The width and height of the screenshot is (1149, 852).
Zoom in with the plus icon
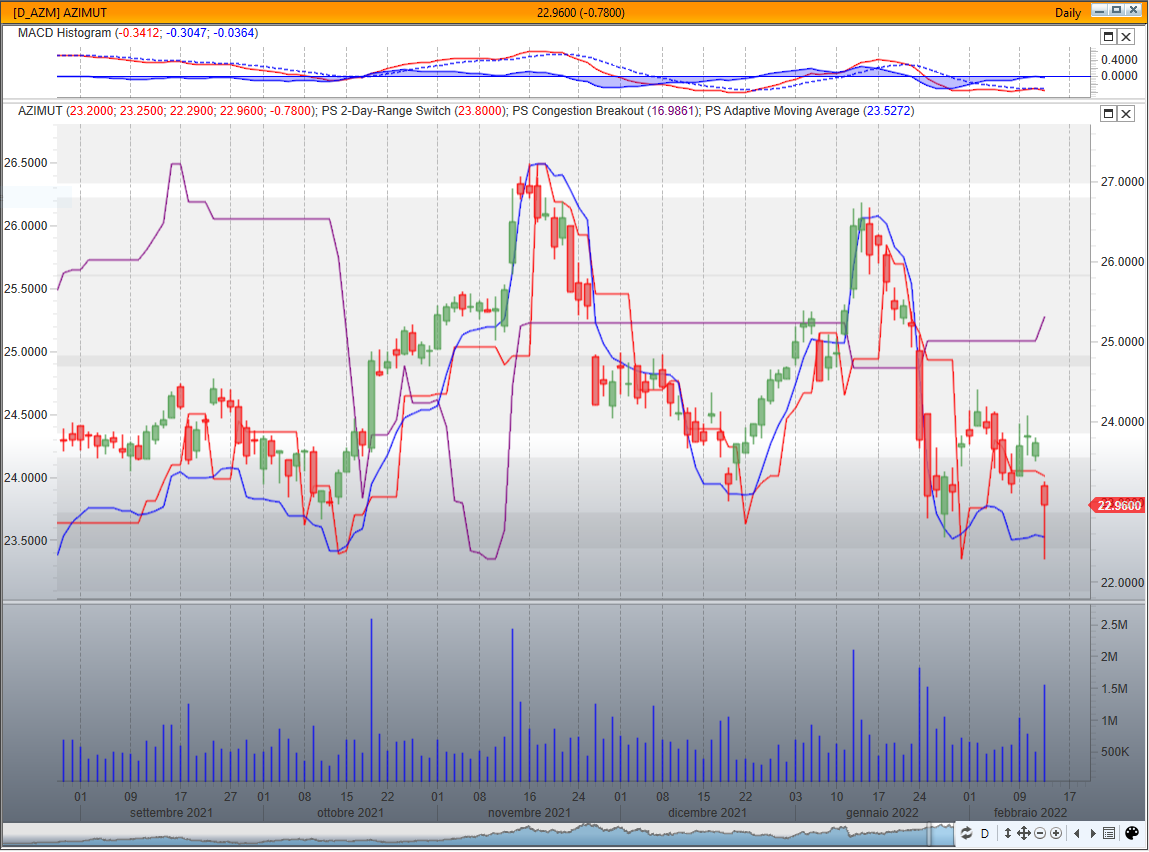click(x=1056, y=833)
